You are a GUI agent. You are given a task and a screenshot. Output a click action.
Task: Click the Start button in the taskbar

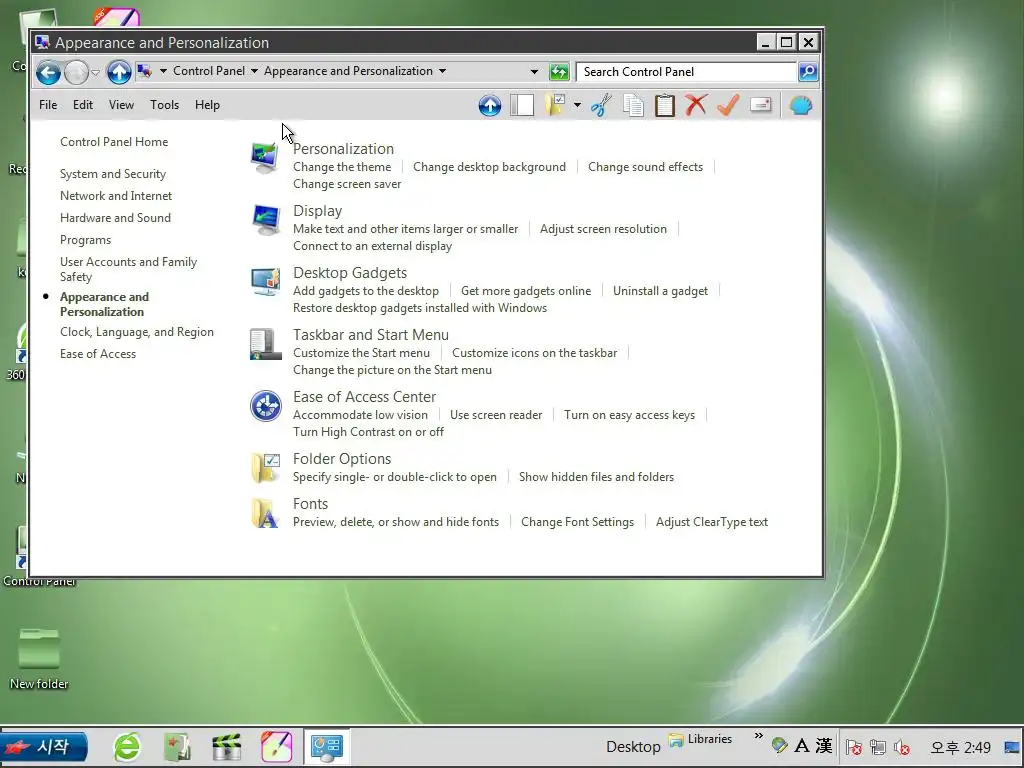pos(44,747)
